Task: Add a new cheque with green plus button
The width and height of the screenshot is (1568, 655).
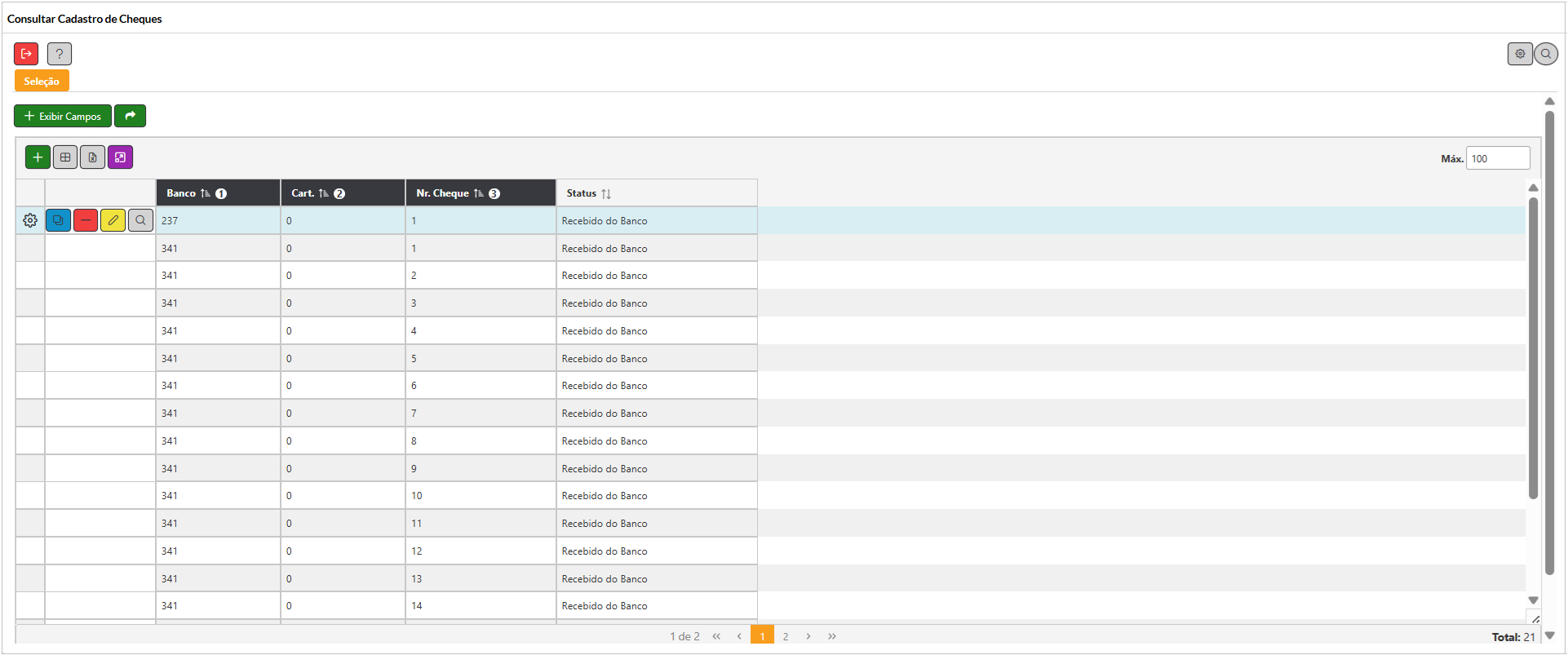Action: point(38,157)
